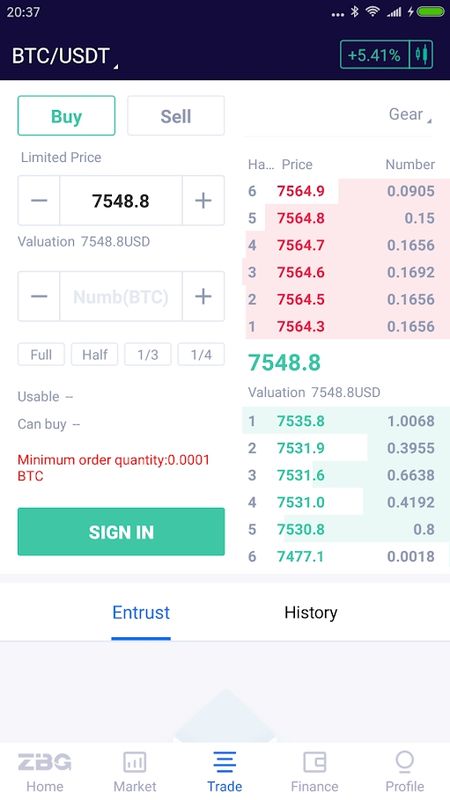Open the BTC/USDT pair selector

(x=64, y=56)
